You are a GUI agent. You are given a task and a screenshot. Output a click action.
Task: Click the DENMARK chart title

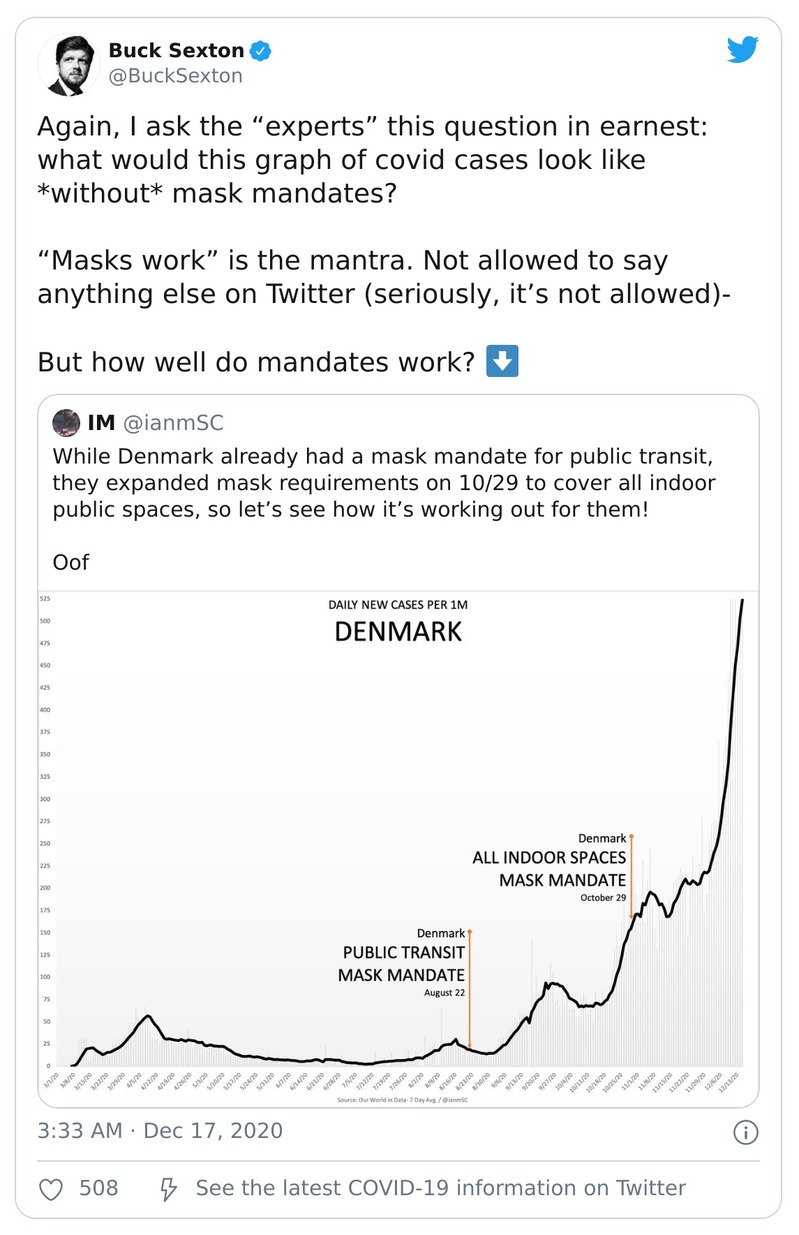pyautogui.click(x=397, y=632)
